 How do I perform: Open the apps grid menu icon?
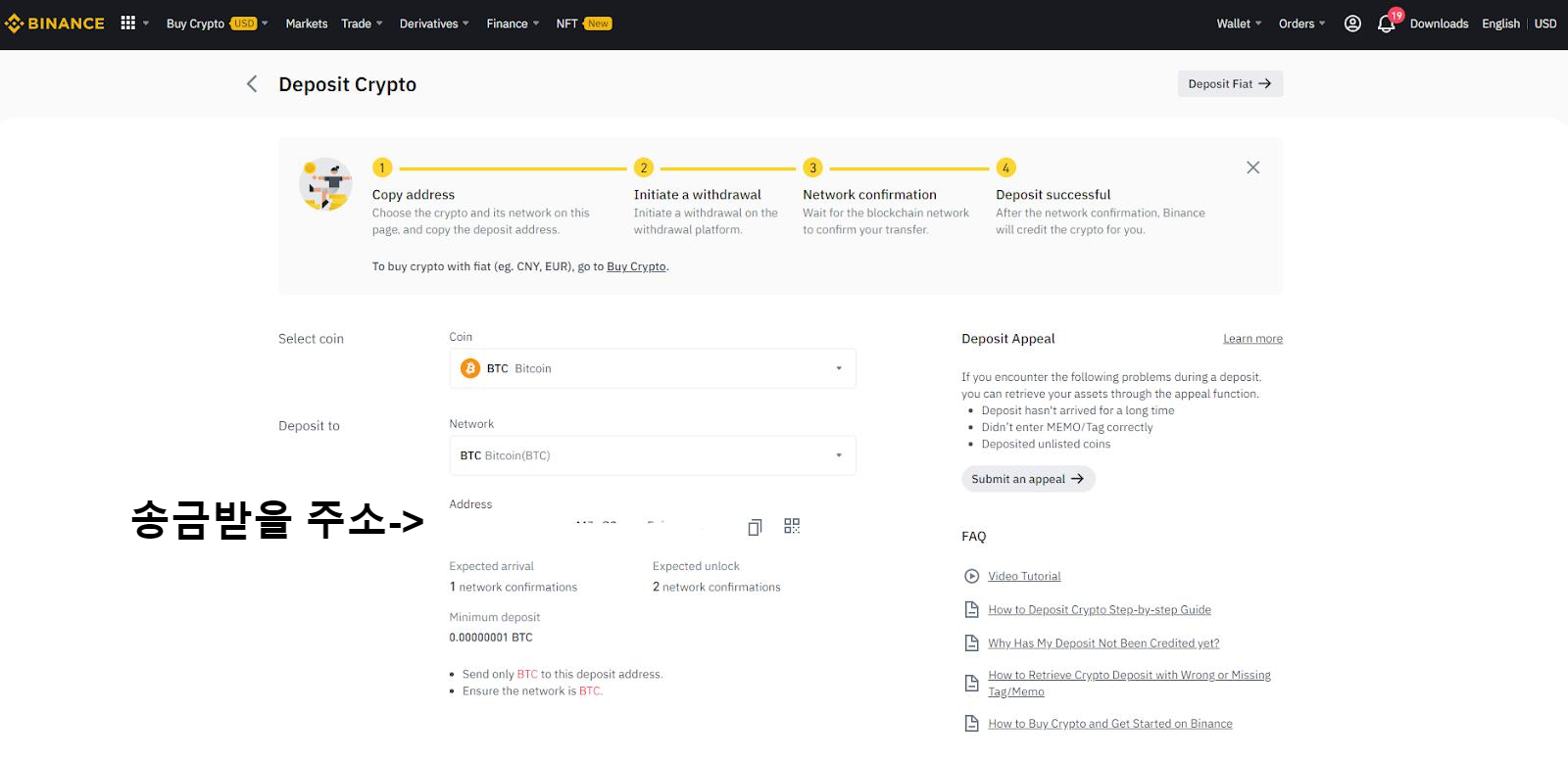point(127,23)
